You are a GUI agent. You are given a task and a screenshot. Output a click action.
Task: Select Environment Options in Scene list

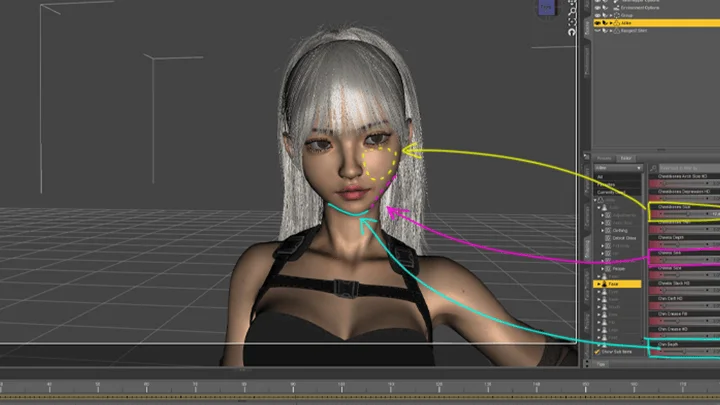coord(640,8)
